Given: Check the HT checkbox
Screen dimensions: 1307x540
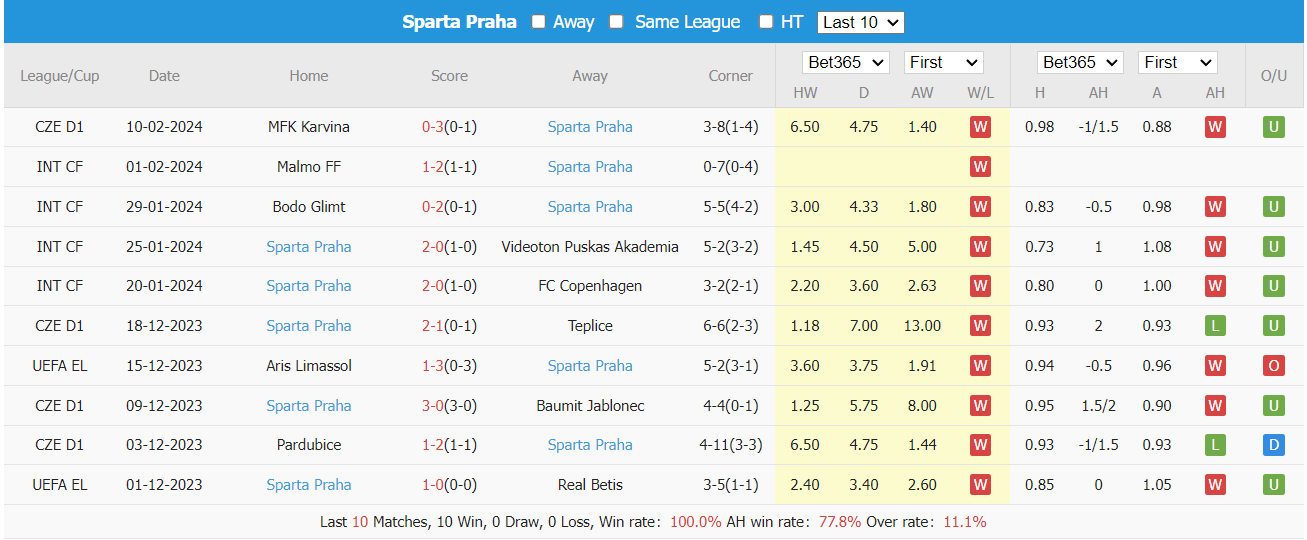Looking at the screenshot, I should pyautogui.click(x=766, y=22).
